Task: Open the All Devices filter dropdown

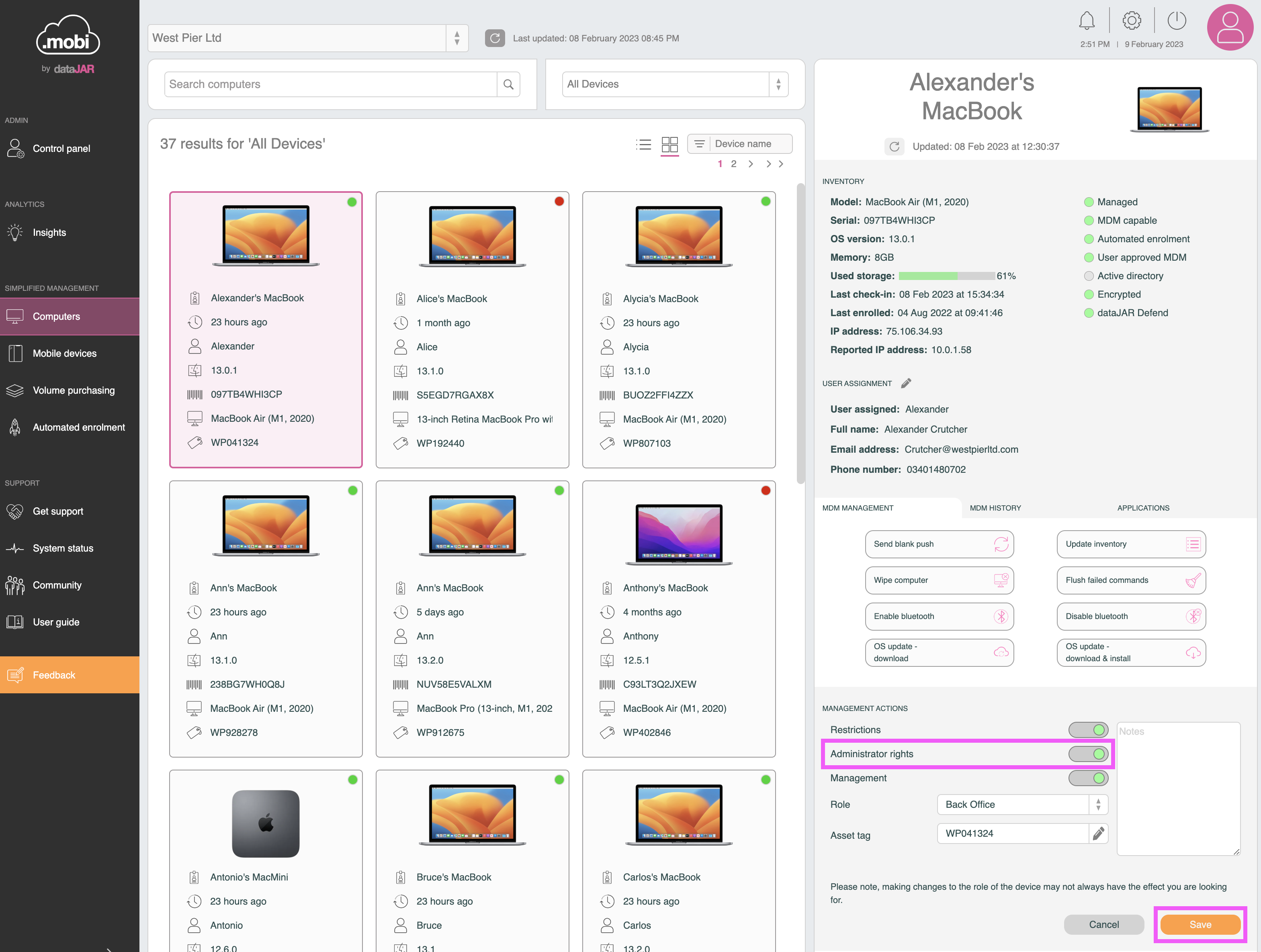Action: point(675,84)
